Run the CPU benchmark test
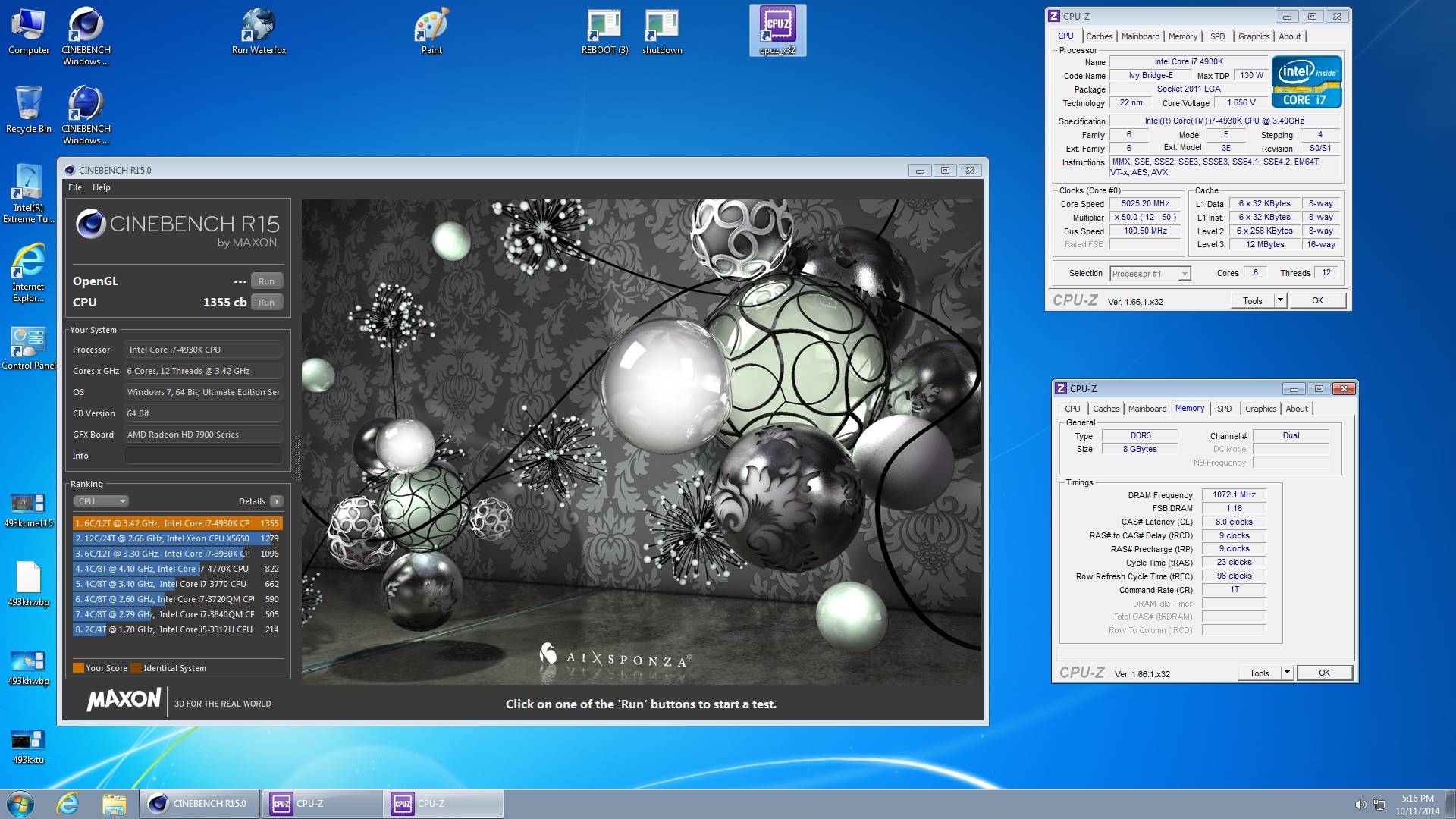The height and width of the screenshot is (819, 1456). point(266,303)
